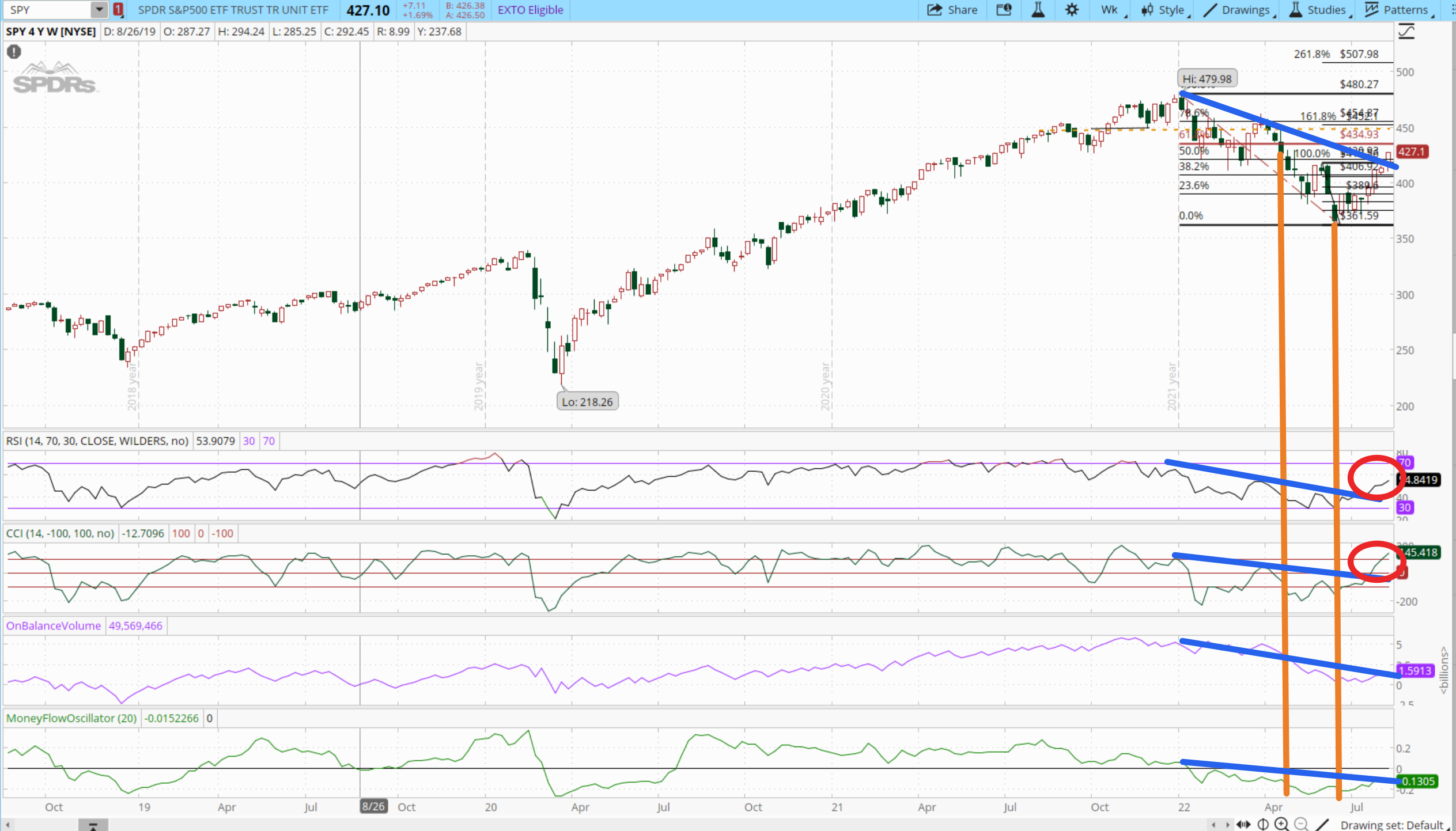Click the news/events window icon beside Share
Image resolution: width=1456 pixels, height=831 pixels.
pos(1004,10)
